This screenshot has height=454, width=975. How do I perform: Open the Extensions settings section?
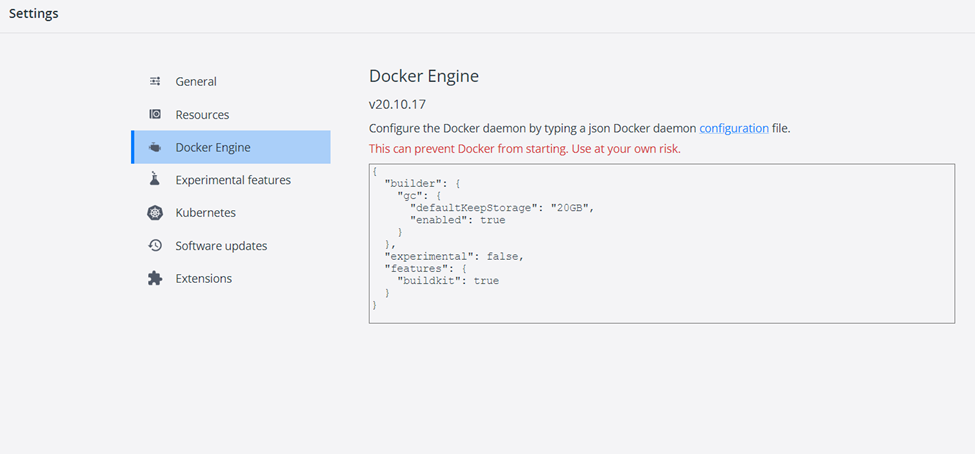[231, 279]
